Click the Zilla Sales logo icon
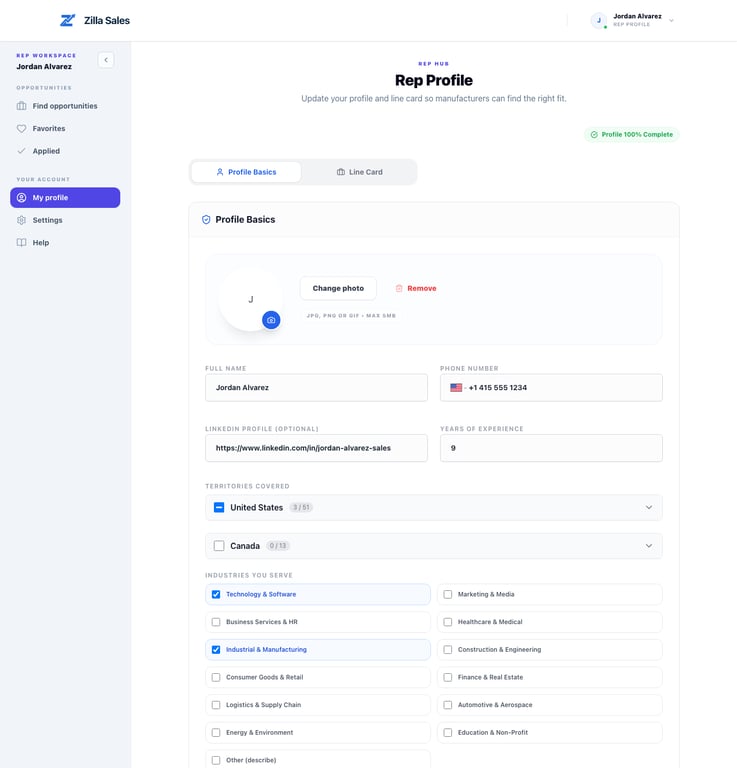The image size is (737, 768). point(67,21)
